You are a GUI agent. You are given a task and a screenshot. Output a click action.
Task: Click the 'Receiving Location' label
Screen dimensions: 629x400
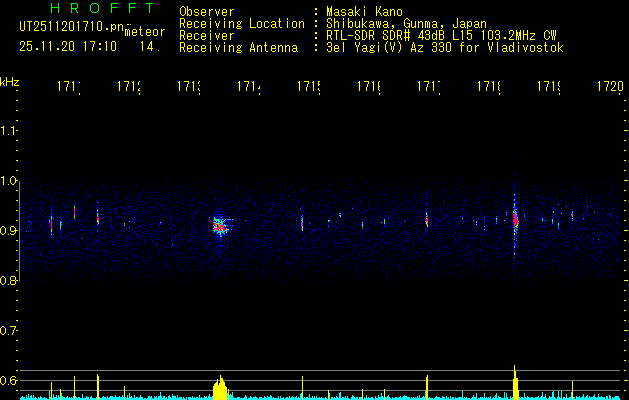pos(242,24)
